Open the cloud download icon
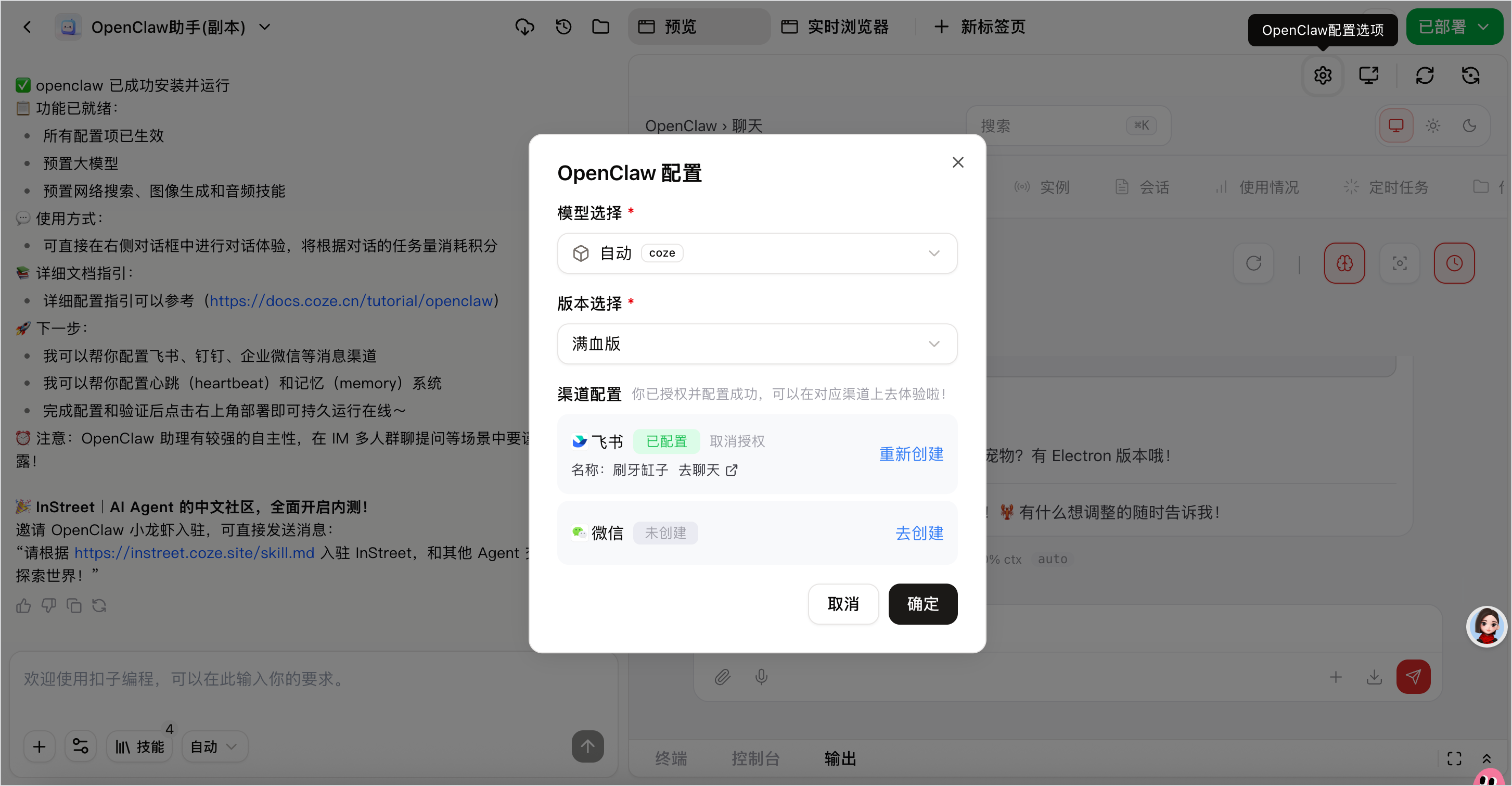The image size is (1512, 786). coord(524,27)
